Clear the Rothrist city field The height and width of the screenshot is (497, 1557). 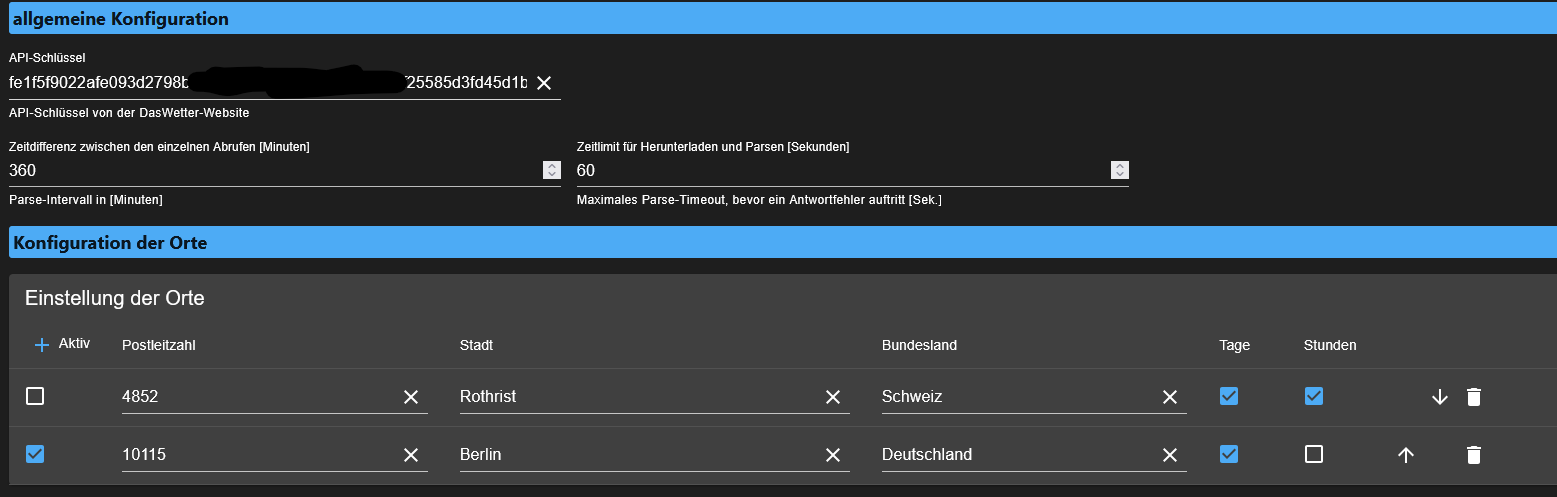[x=832, y=397]
